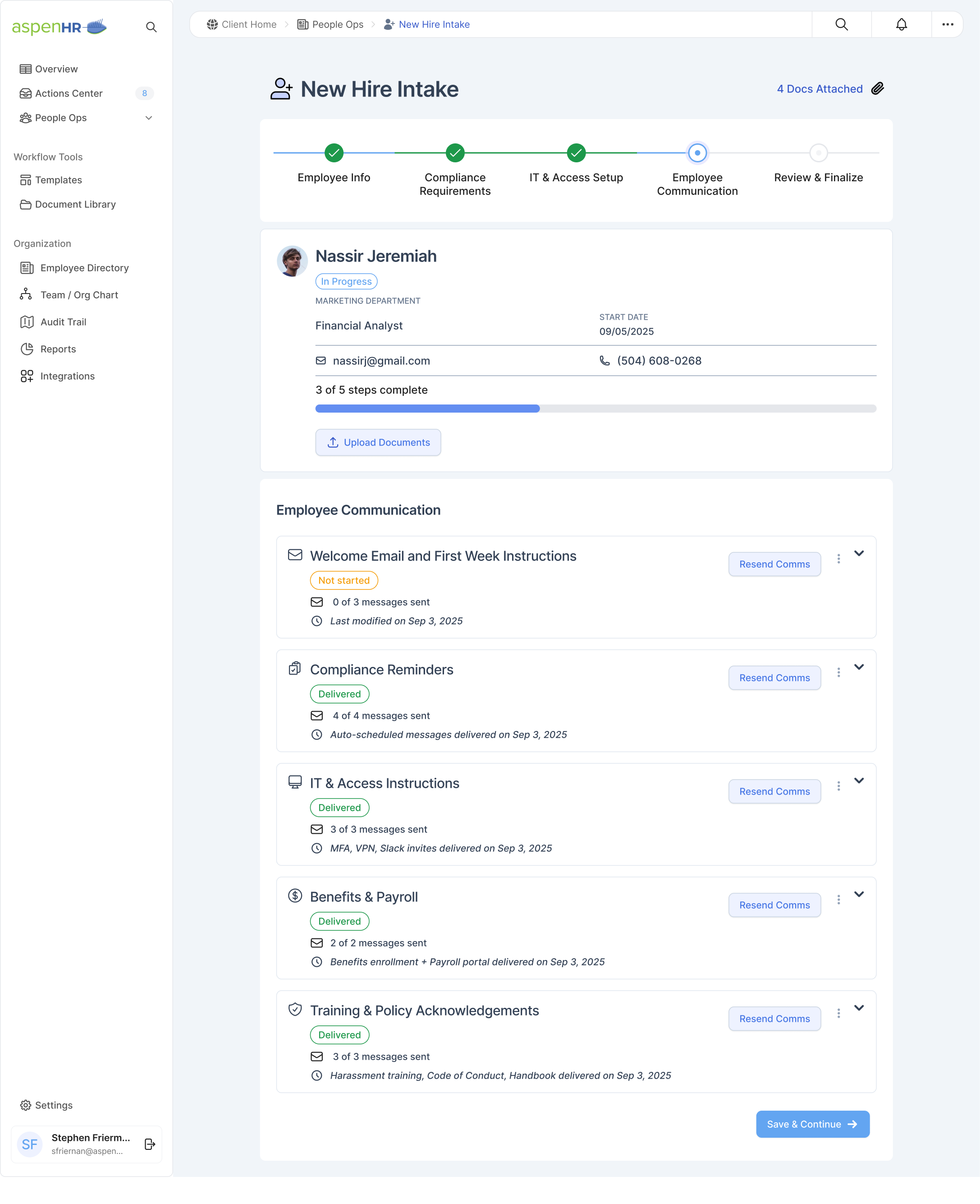Image resolution: width=980 pixels, height=1204 pixels.
Task: Select the Review & Finalize step circle
Action: [x=818, y=152]
